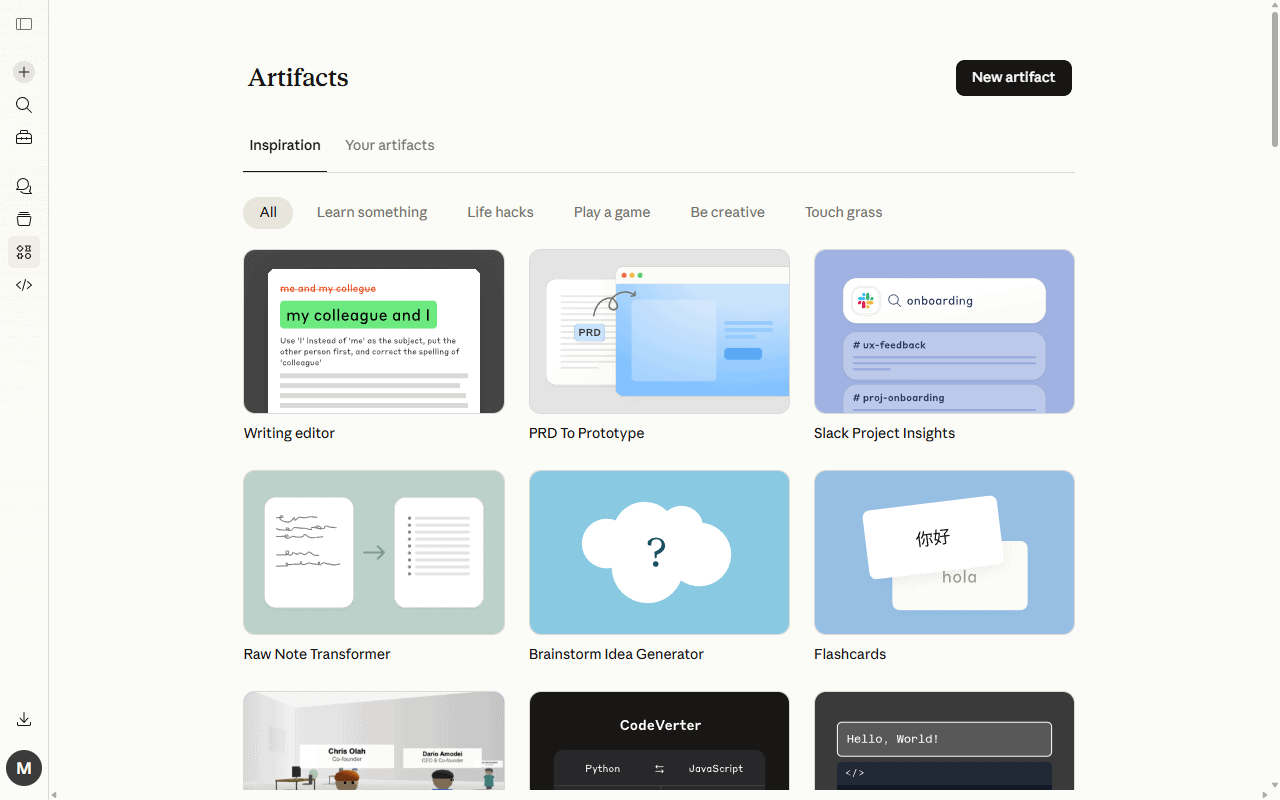Open the Code brackets icon in sidebar
Viewport: 1280px width, 800px height.
click(24, 285)
